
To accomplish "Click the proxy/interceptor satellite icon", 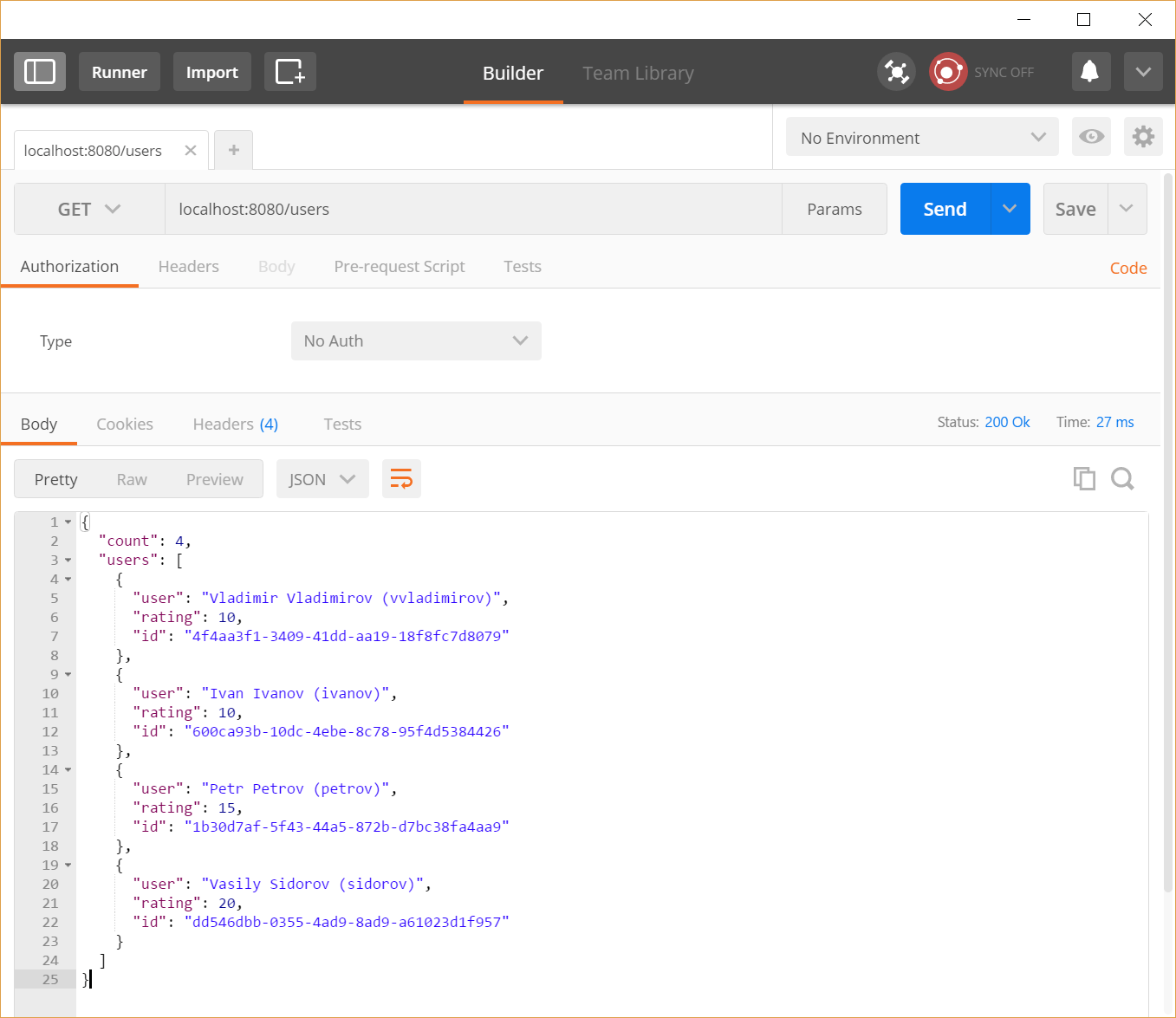I will pos(896,71).
